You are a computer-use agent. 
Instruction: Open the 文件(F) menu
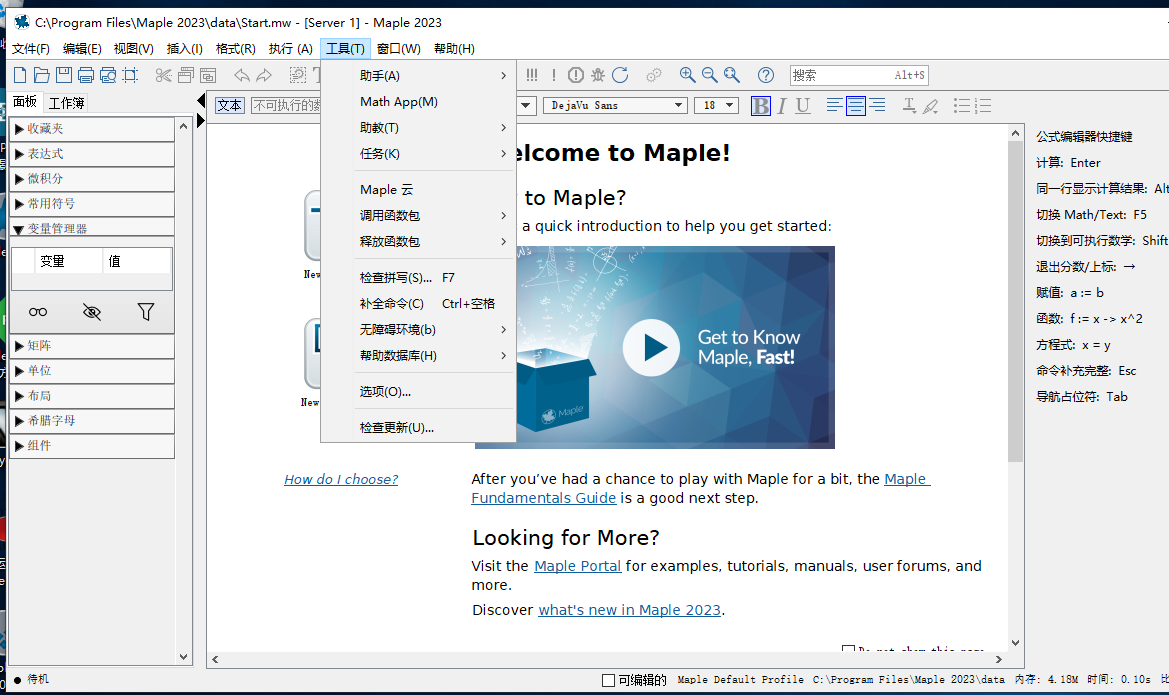31,48
